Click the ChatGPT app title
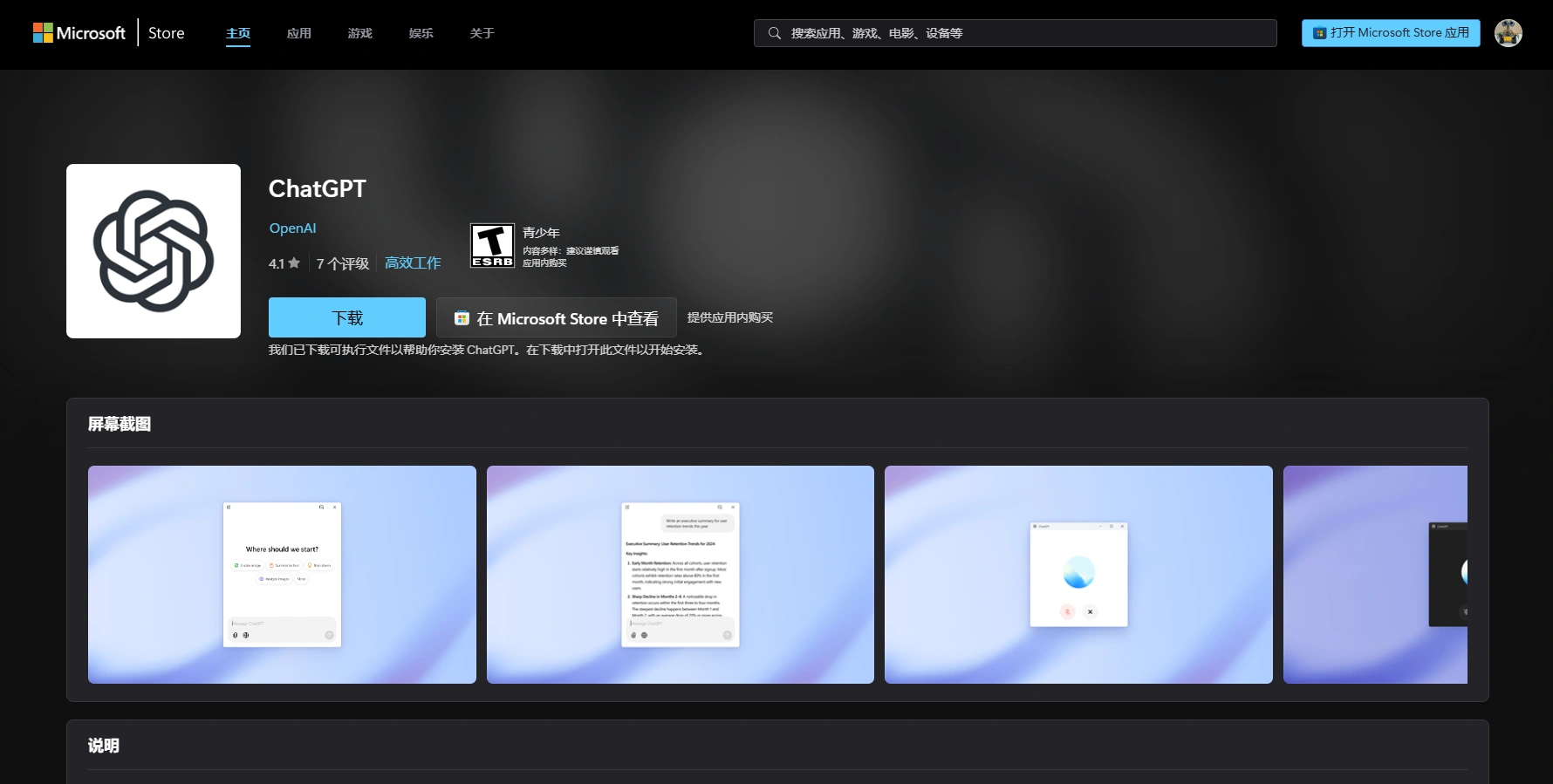 point(318,188)
